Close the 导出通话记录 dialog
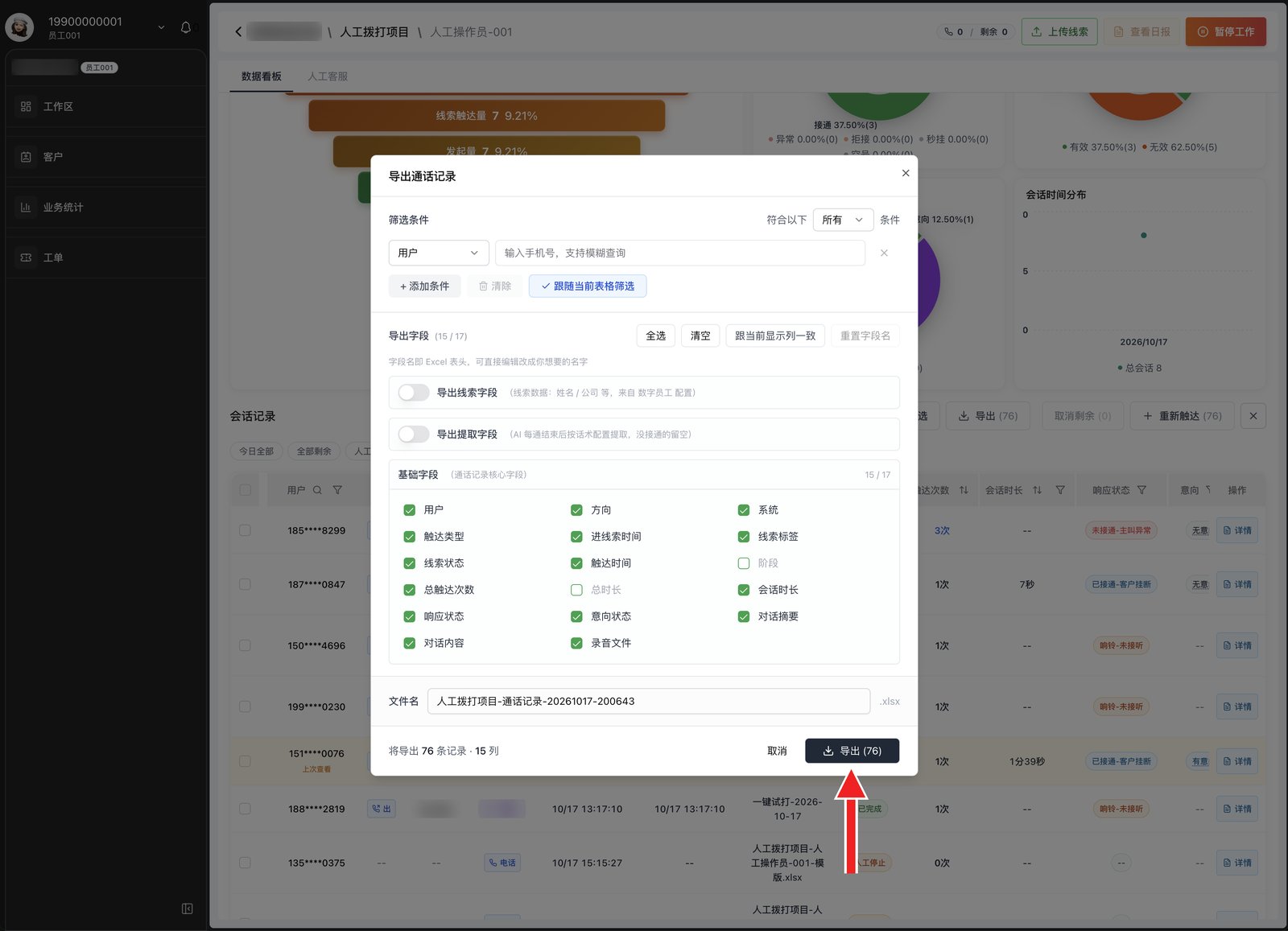 point(906,173)
